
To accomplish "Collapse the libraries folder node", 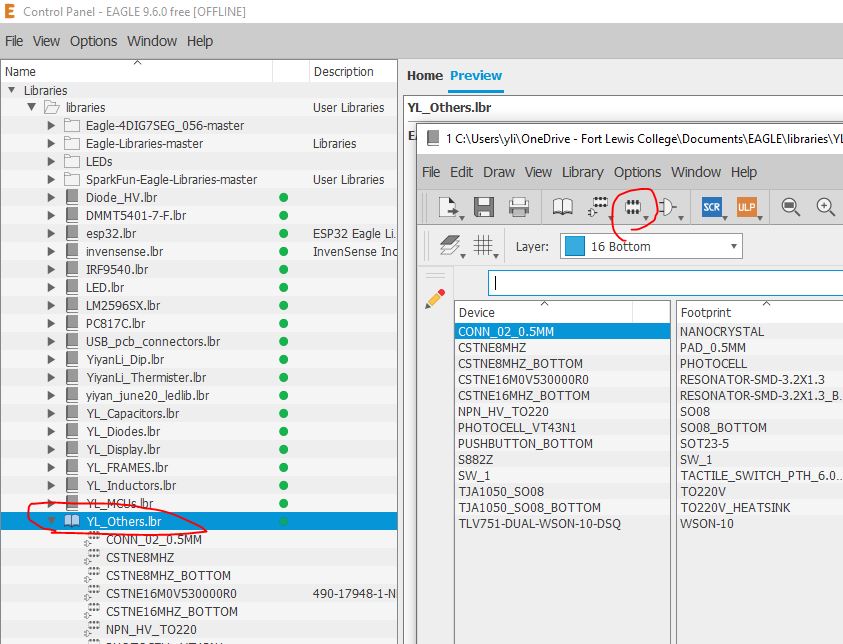I will [x=32, y=107].
